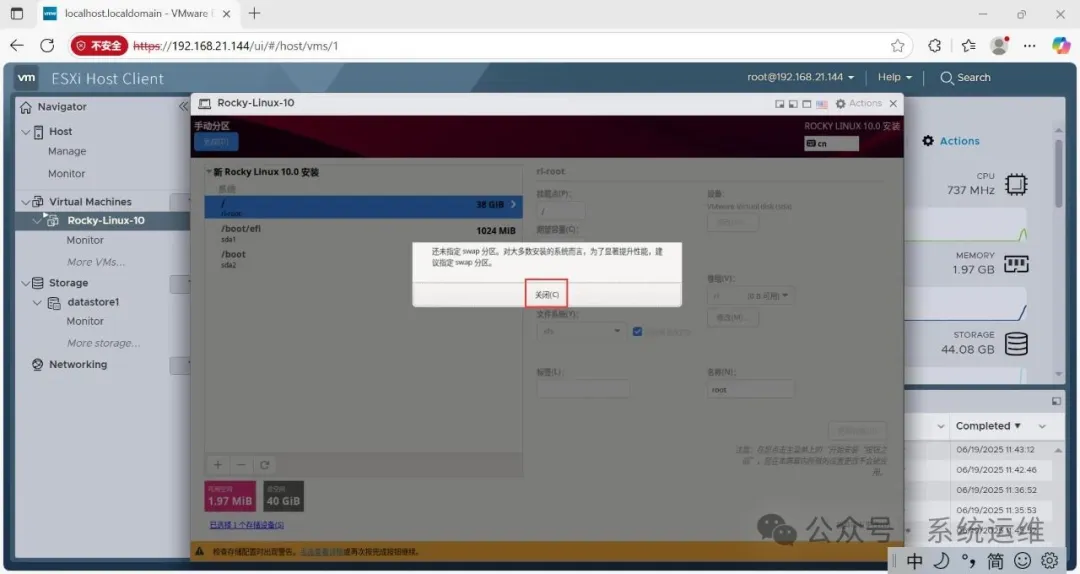Click the STORAGE disk icon
Image resolution: width=1080 pixels, height=574 pixels.
1016,343
